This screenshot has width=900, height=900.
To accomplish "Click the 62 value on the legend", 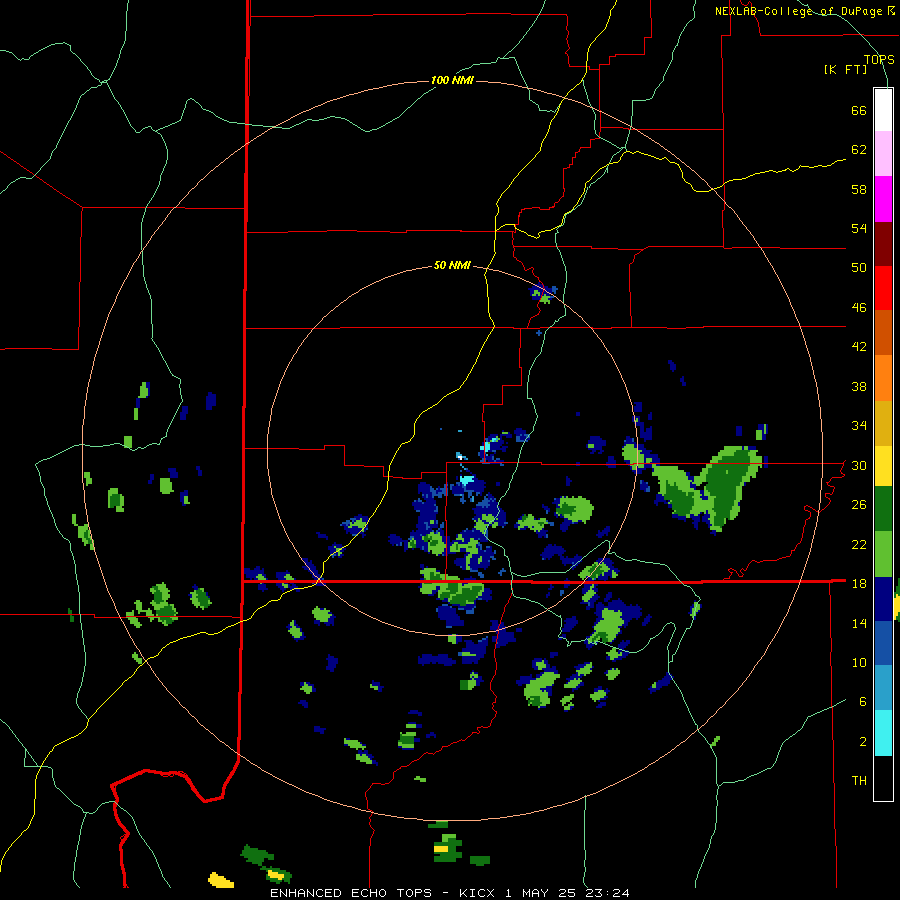I will click(859, 150).
